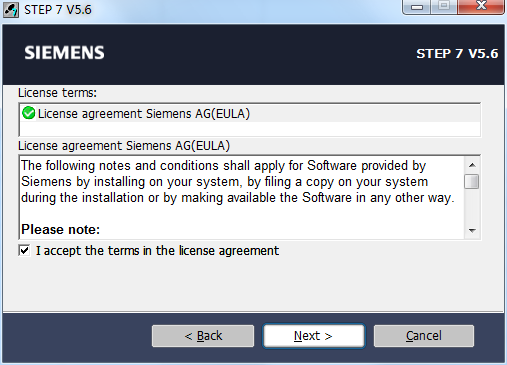Click inside the license agreement text area
The image size is (507, 365).
(242, 197)
